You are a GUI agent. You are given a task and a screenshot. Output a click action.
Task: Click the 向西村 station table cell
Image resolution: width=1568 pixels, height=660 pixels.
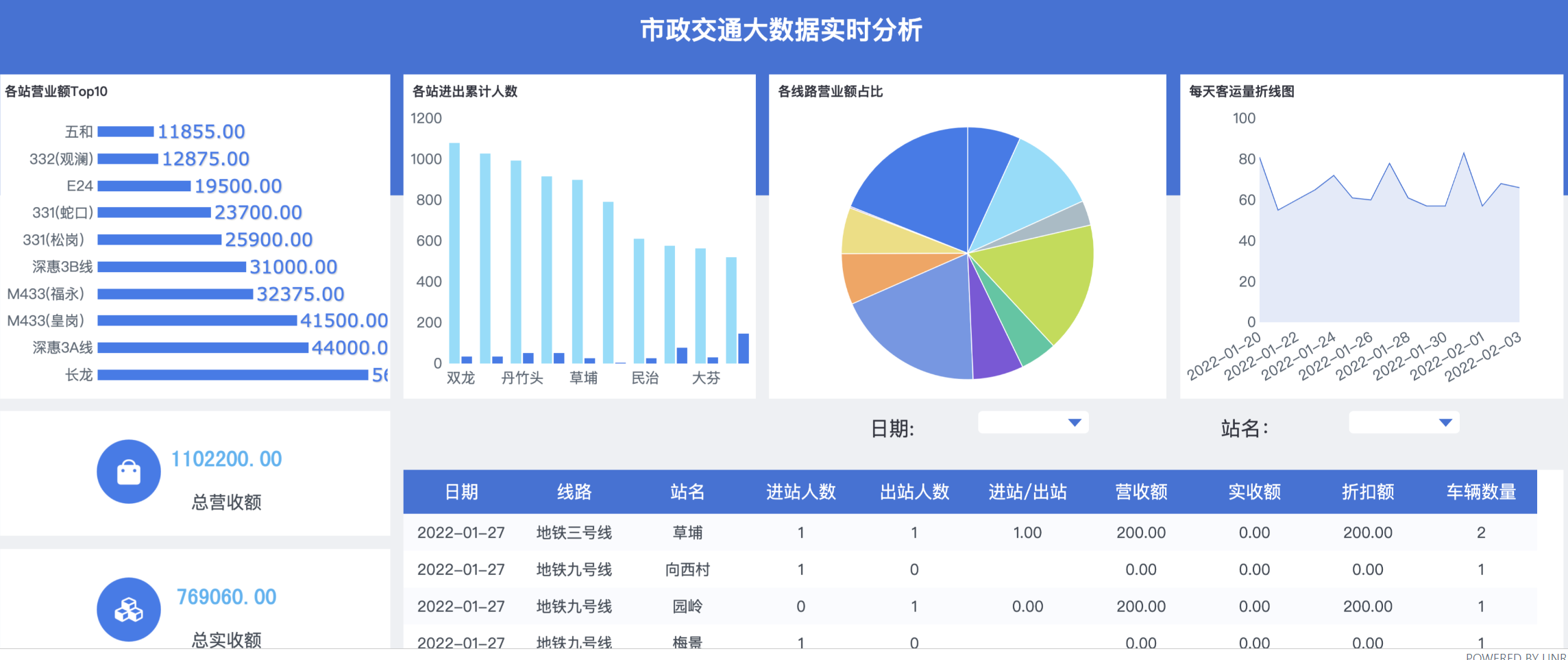[x=687, y=570]
